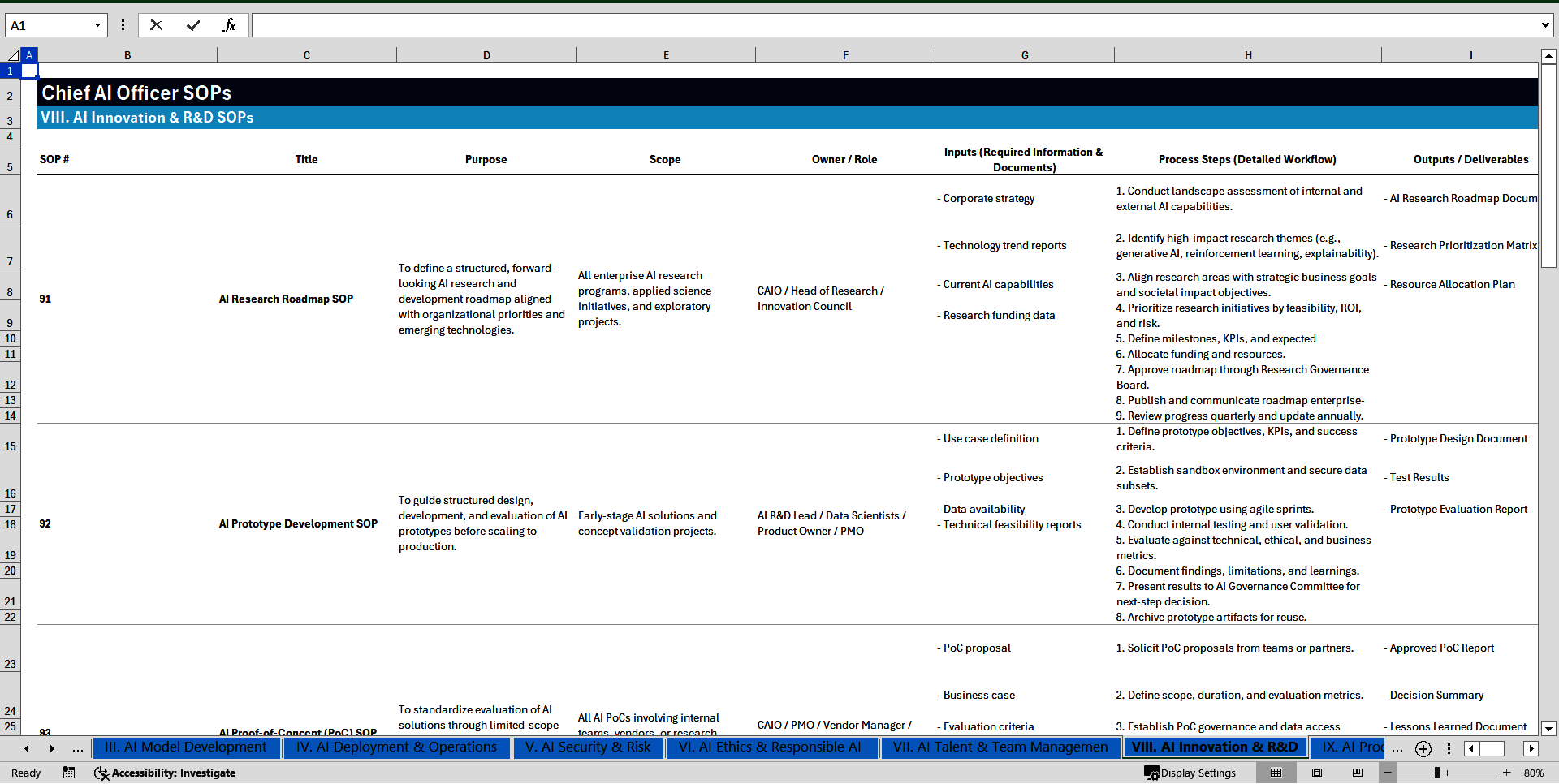Click Accessibility: Investigate in status bar
1559x784 pixels.
(x=165, y=773)
